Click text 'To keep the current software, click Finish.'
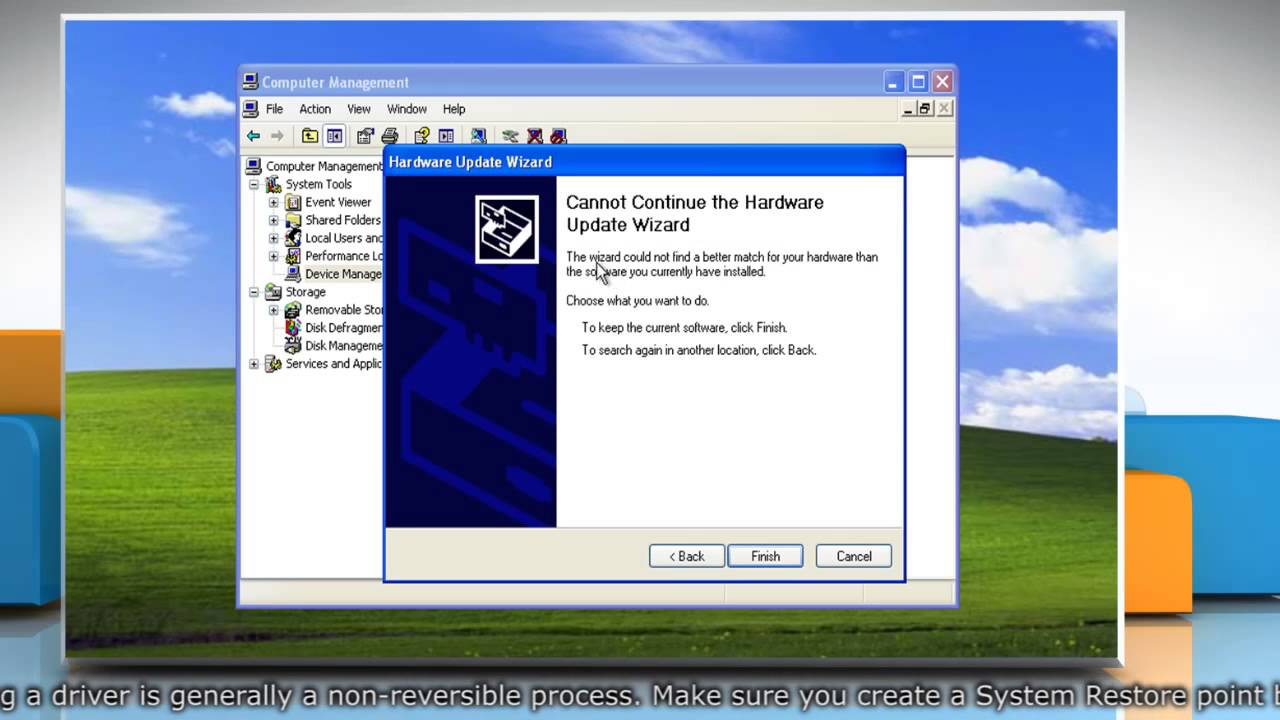 685,328
